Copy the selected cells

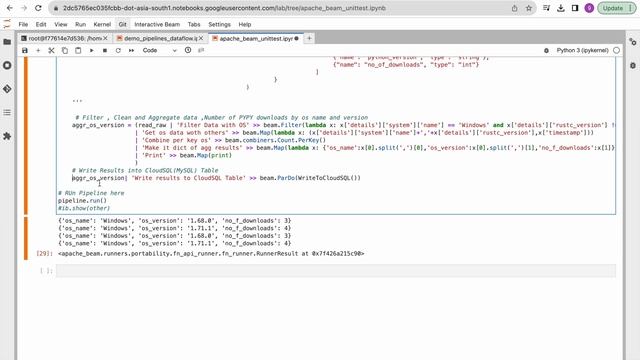point(64,51)
